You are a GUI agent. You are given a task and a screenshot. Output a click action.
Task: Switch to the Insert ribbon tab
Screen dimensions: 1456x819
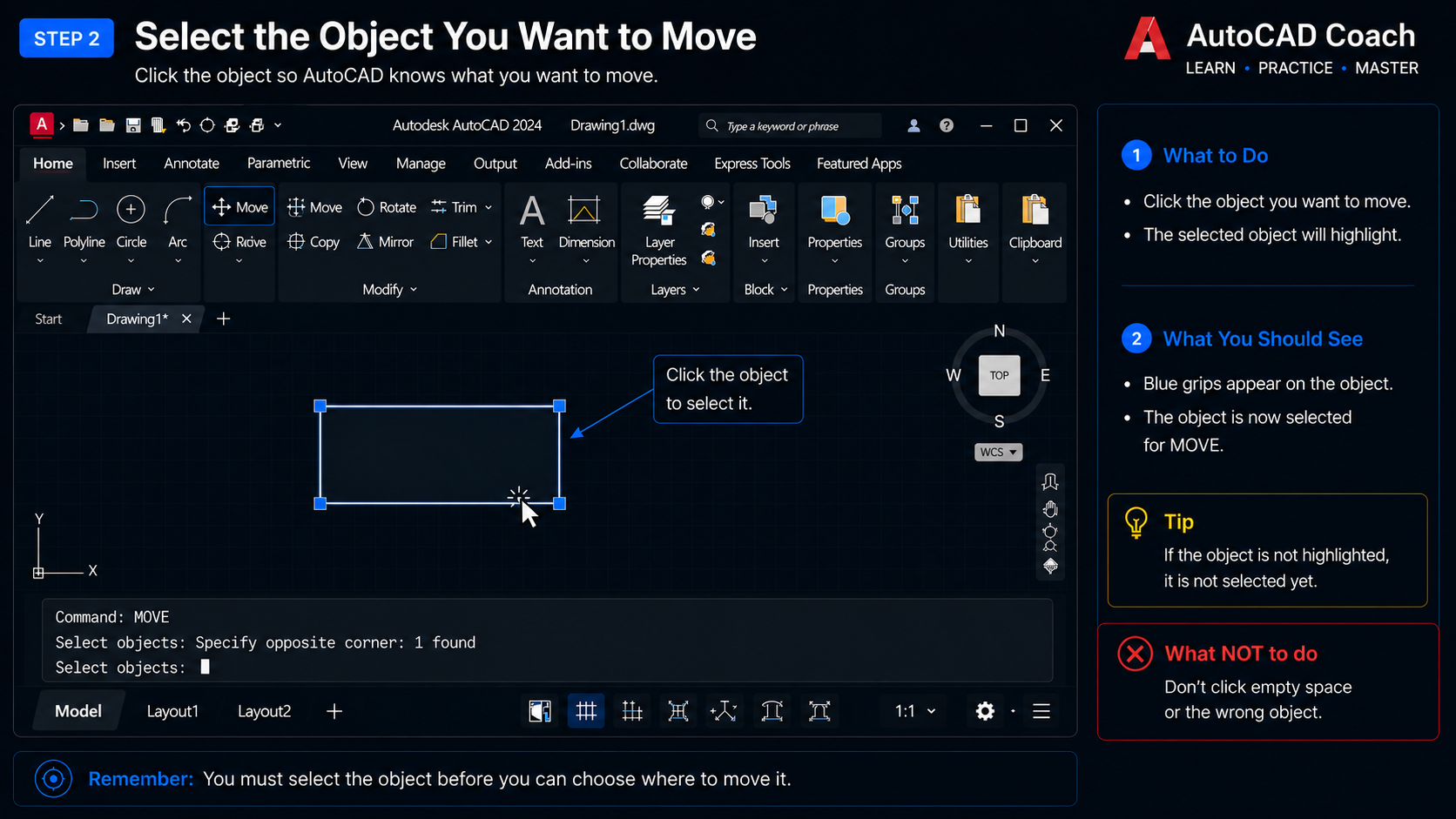tap(119, 164)
